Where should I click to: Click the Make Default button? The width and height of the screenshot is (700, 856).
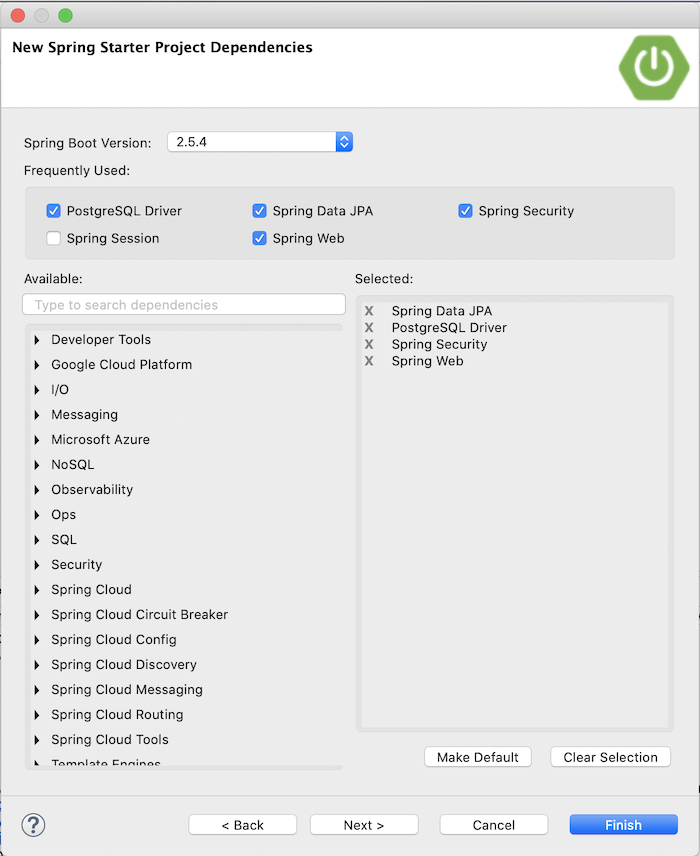pos(477,757)
